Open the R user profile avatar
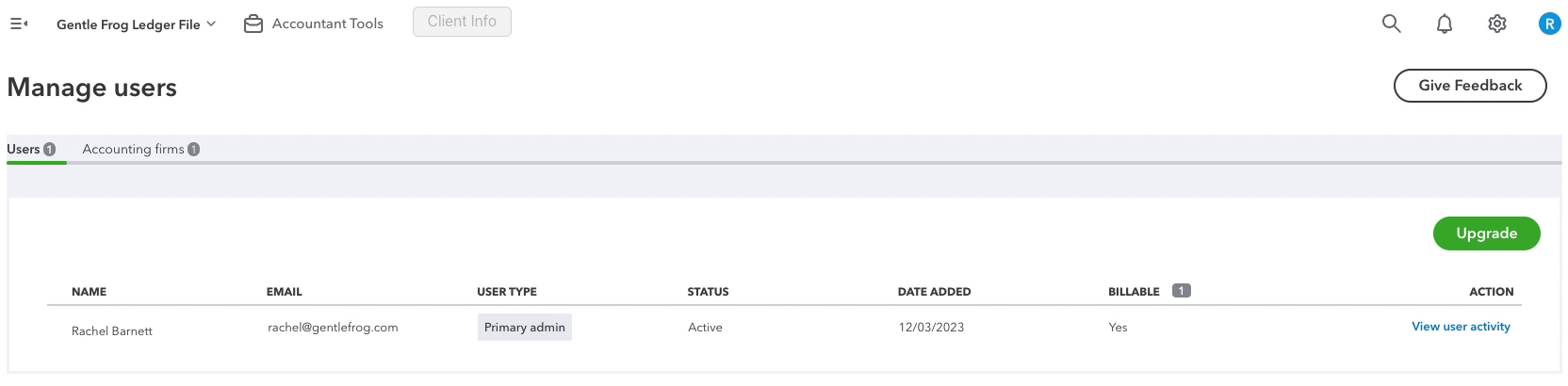1568x386 pixels. coord(1549,24)
